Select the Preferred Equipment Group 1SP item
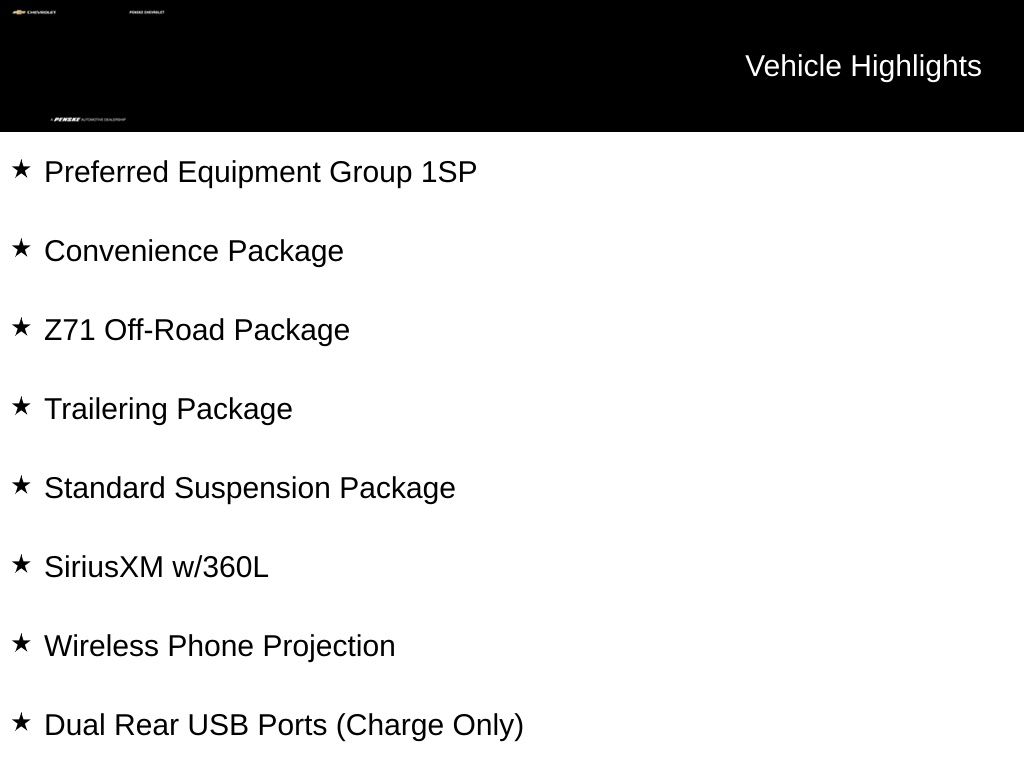Screen dimensions: 1024x768 261,173
